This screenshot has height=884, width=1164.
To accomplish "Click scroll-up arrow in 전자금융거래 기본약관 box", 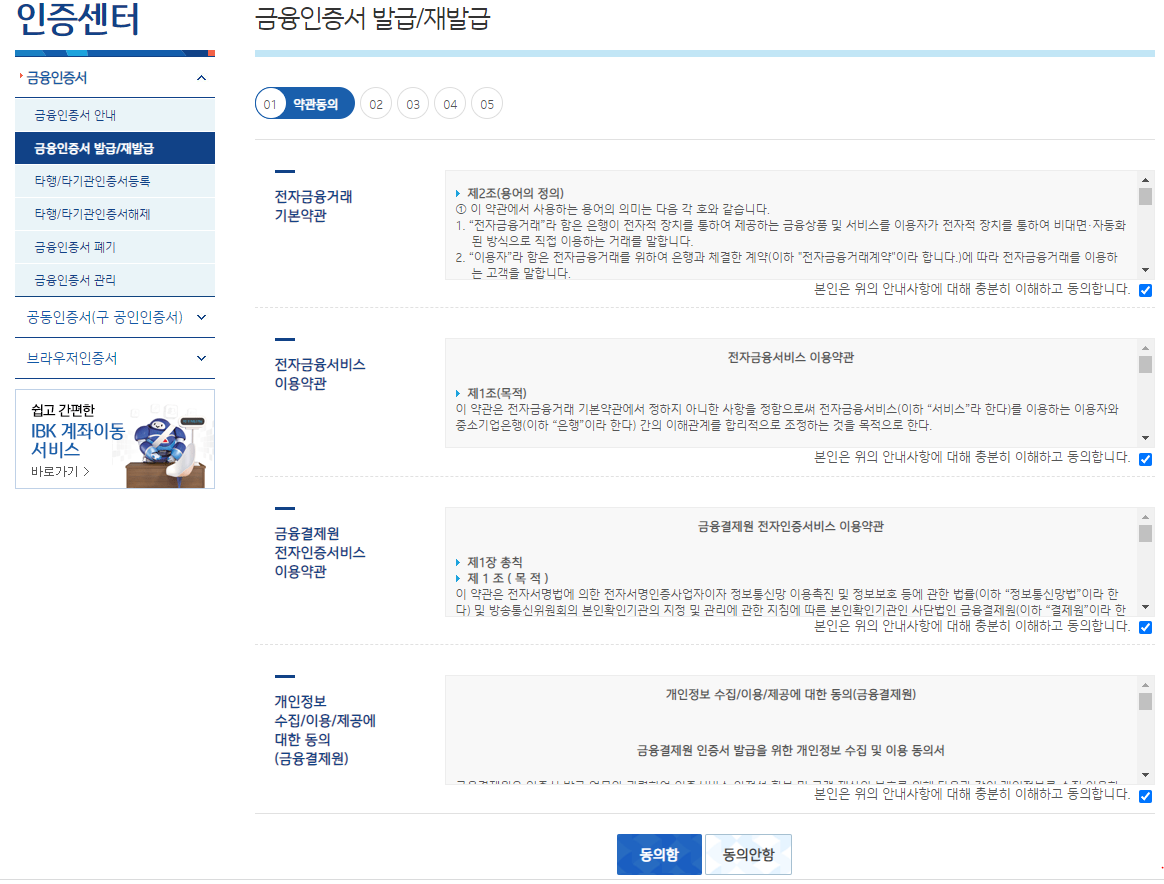I will [1145, 180].
